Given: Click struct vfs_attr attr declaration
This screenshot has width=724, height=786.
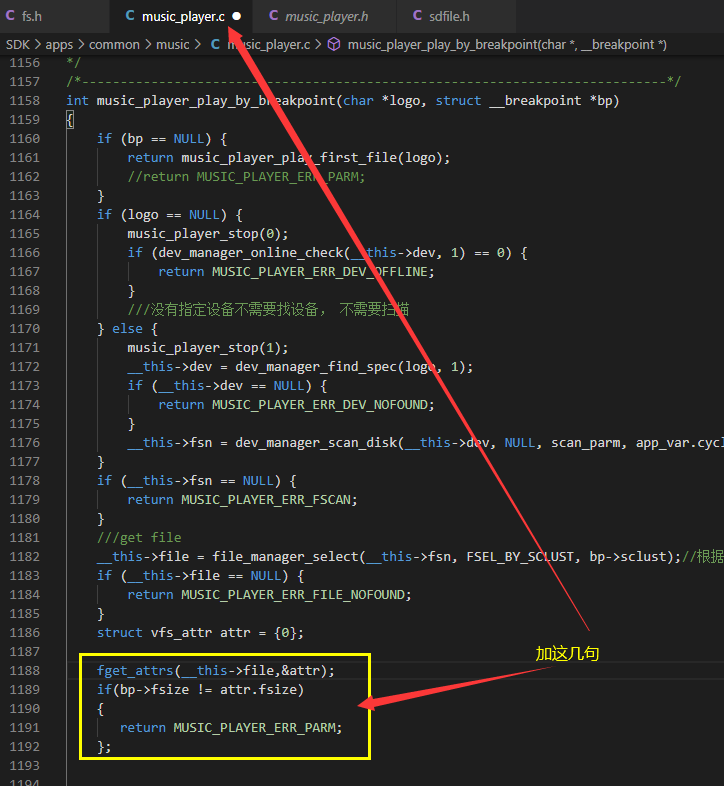Looking at the screenshot, I should (200, 633).
